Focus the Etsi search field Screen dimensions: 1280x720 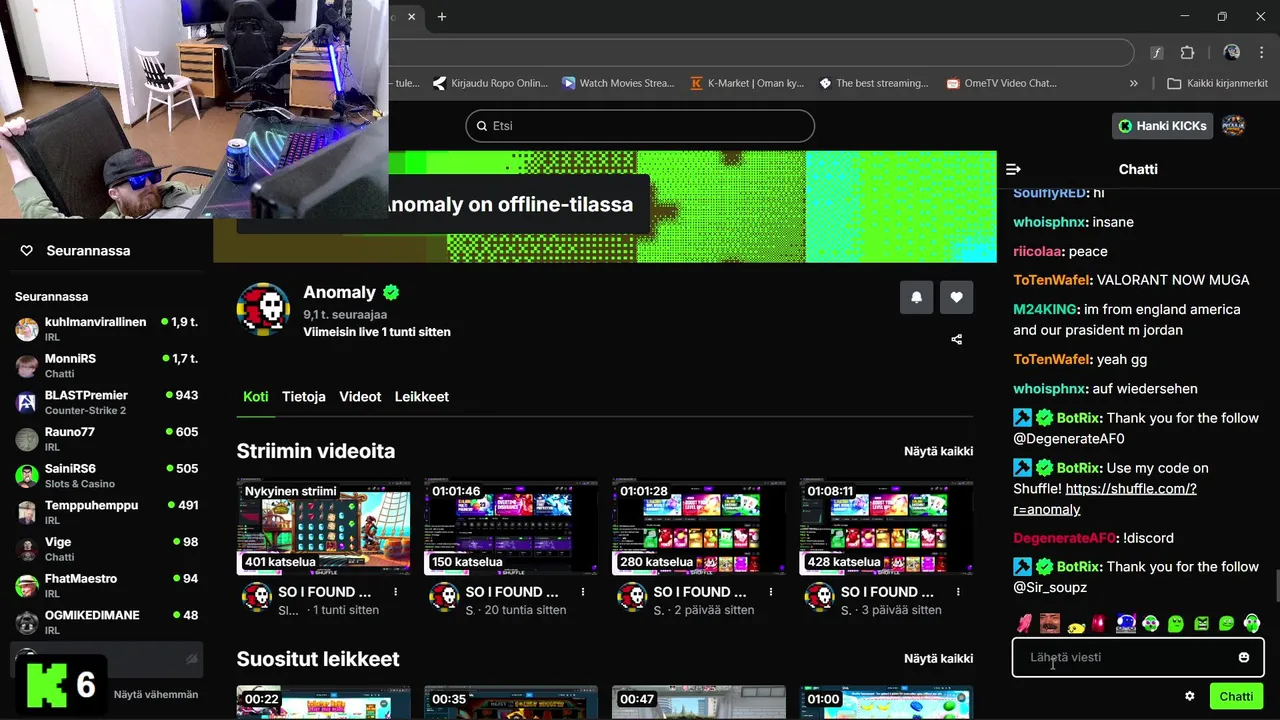(x=640, y=126)
